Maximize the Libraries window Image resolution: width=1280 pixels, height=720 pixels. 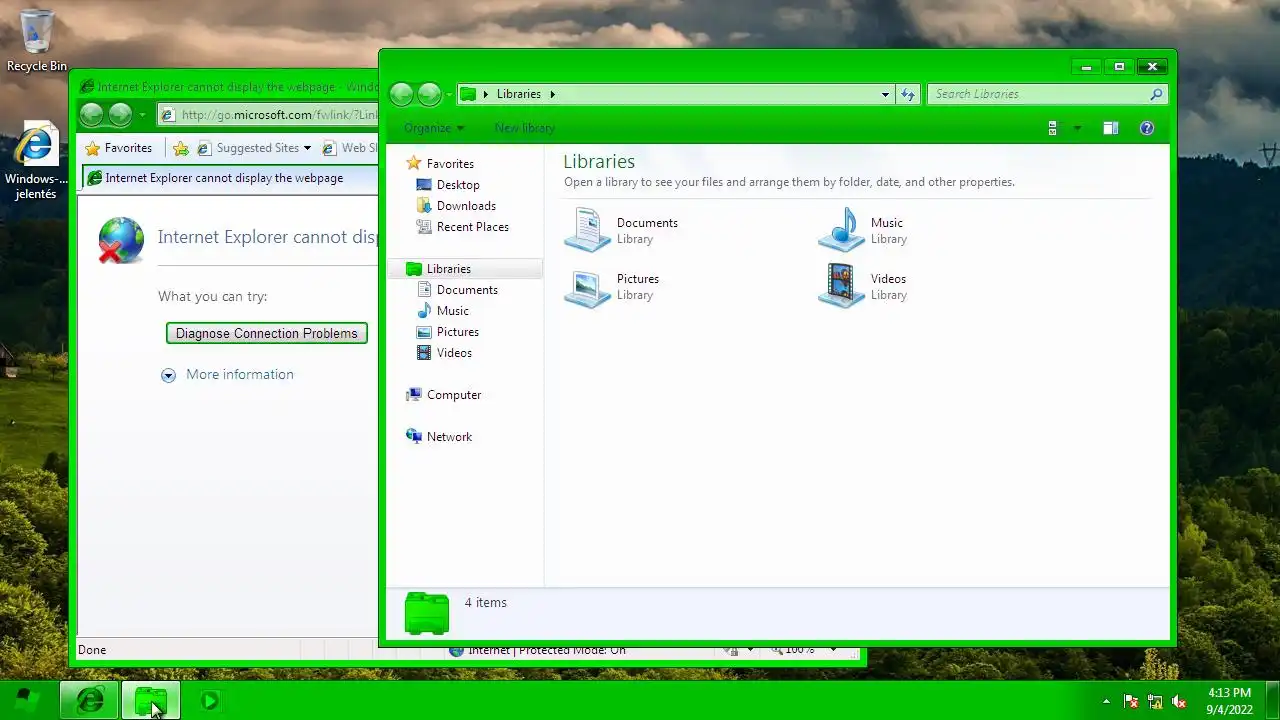[x=1119, y=67]
